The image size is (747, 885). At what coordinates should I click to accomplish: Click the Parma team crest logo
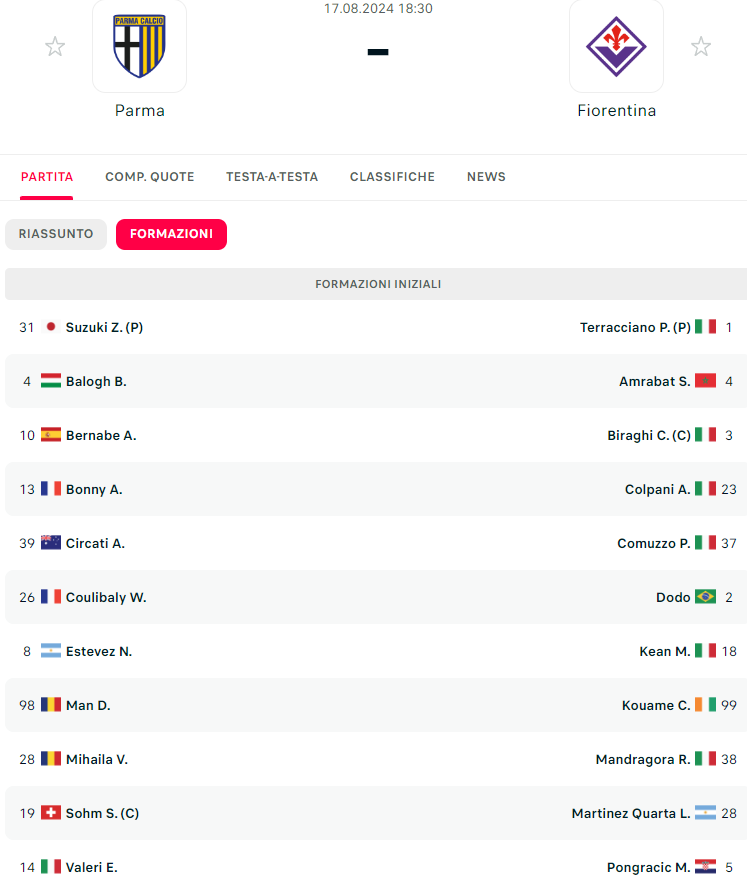(x=139, y=46)
